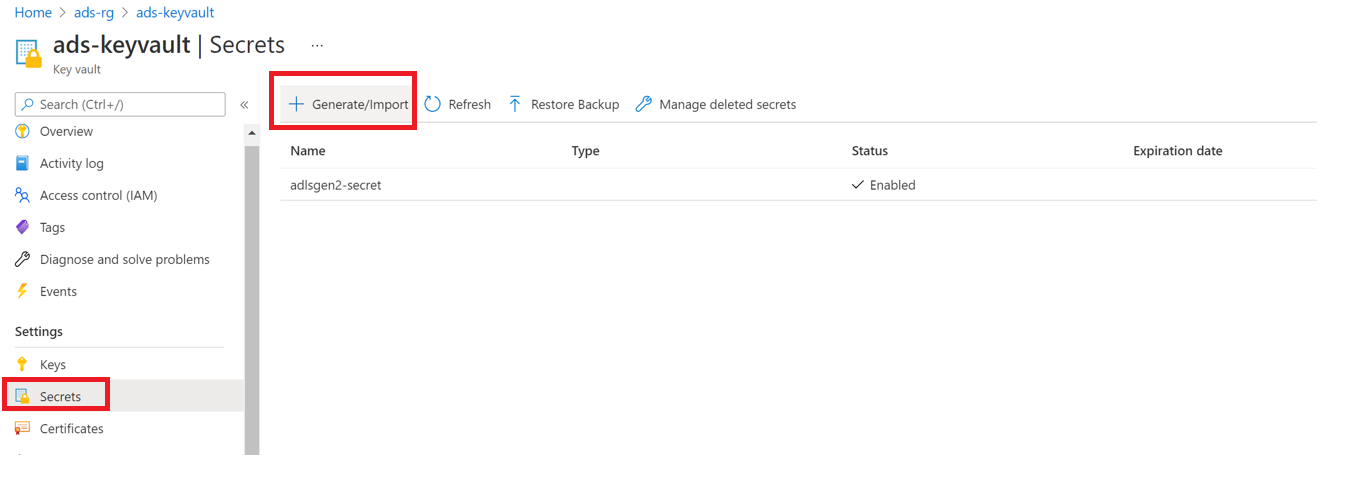Focus the Search (Ctrl+/) input field
Image resolution: width=1353 pixels, height=482 pixels.
point(128,104)
